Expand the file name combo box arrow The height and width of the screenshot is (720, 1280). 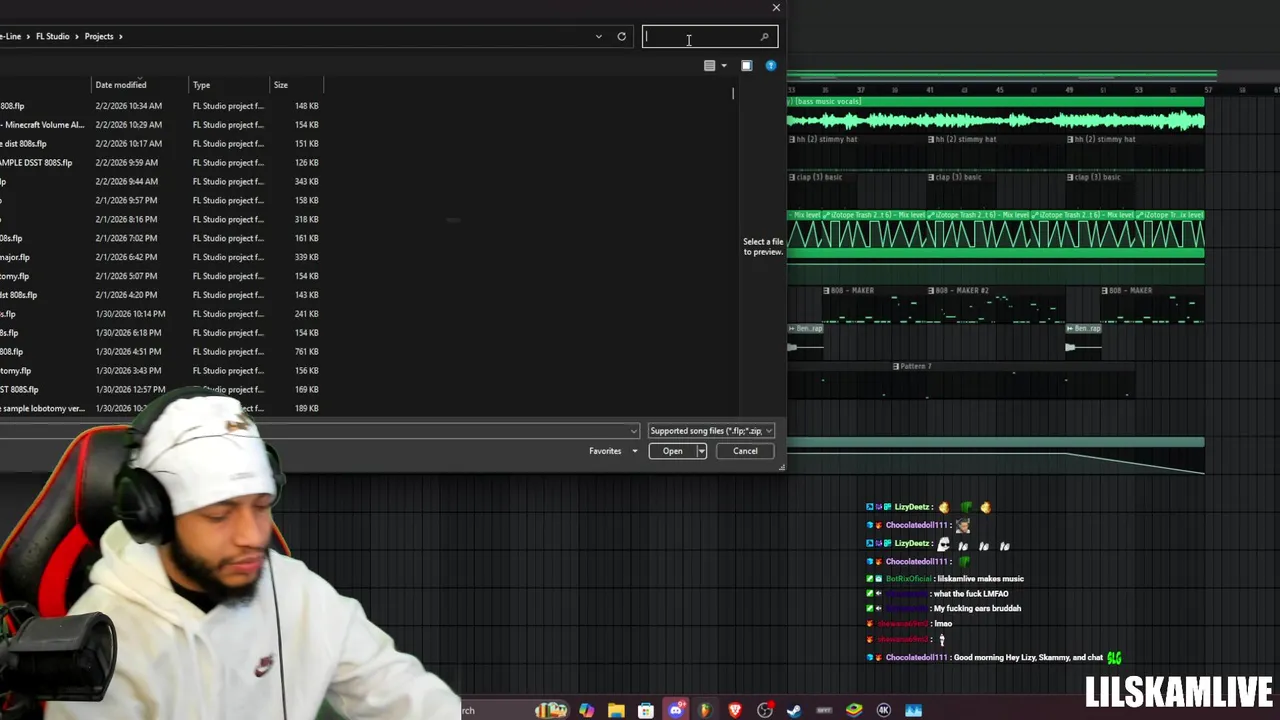[633, 431]
